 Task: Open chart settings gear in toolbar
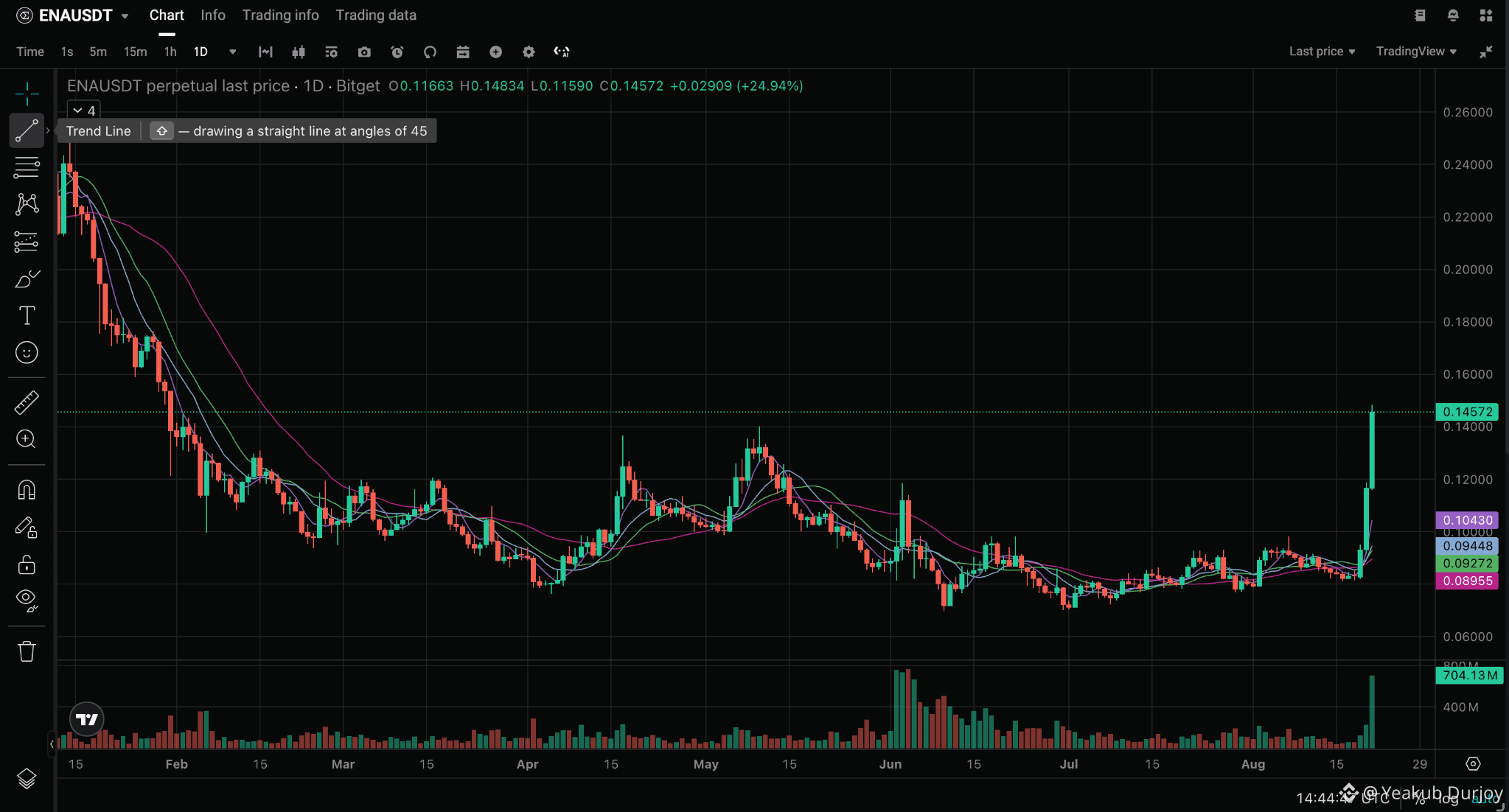pyautogui.click(x=529, y=52)
